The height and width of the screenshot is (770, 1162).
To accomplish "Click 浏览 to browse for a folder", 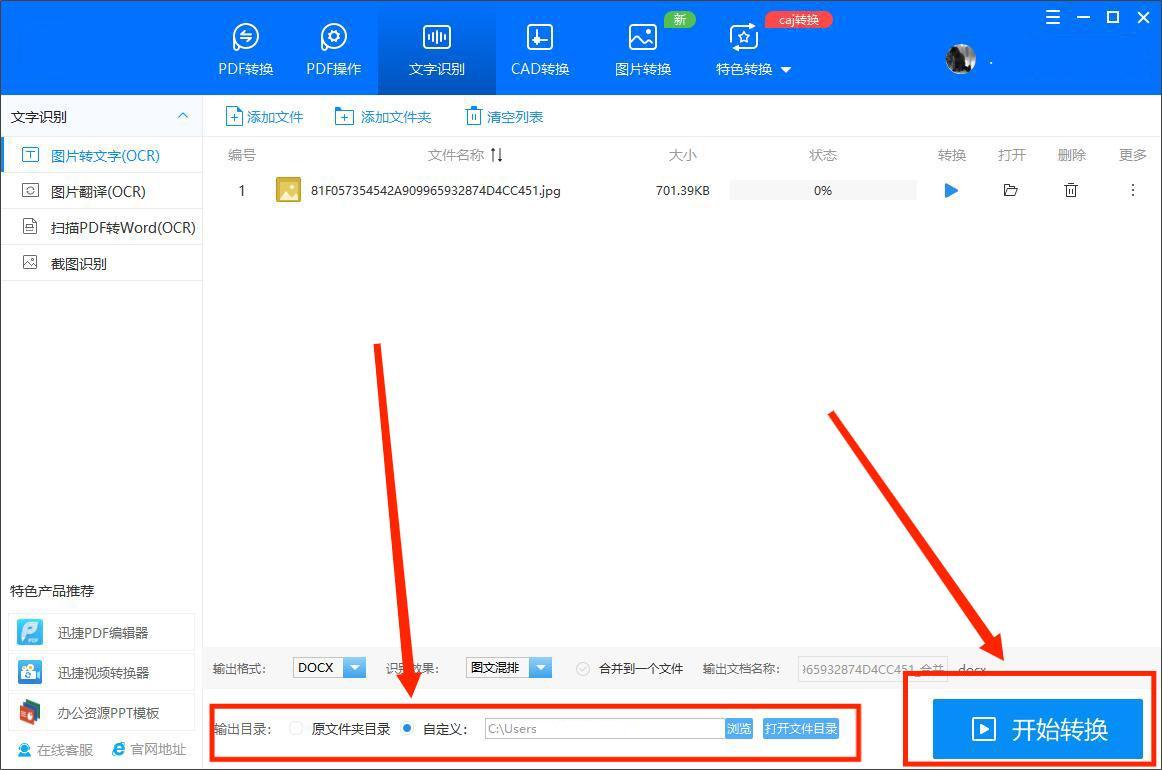I will point(739,729).
